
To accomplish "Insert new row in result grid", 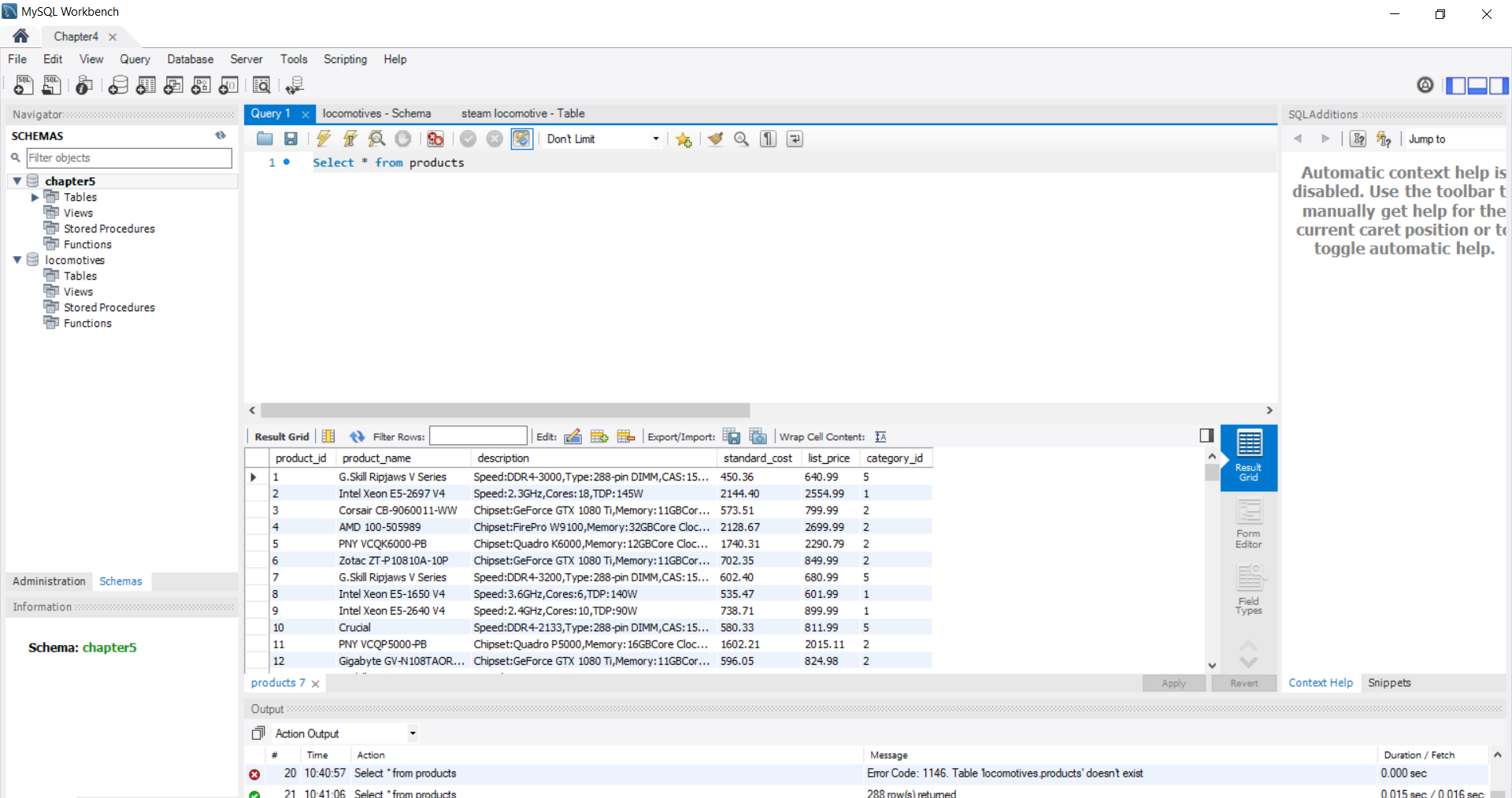I will (599, 436).
